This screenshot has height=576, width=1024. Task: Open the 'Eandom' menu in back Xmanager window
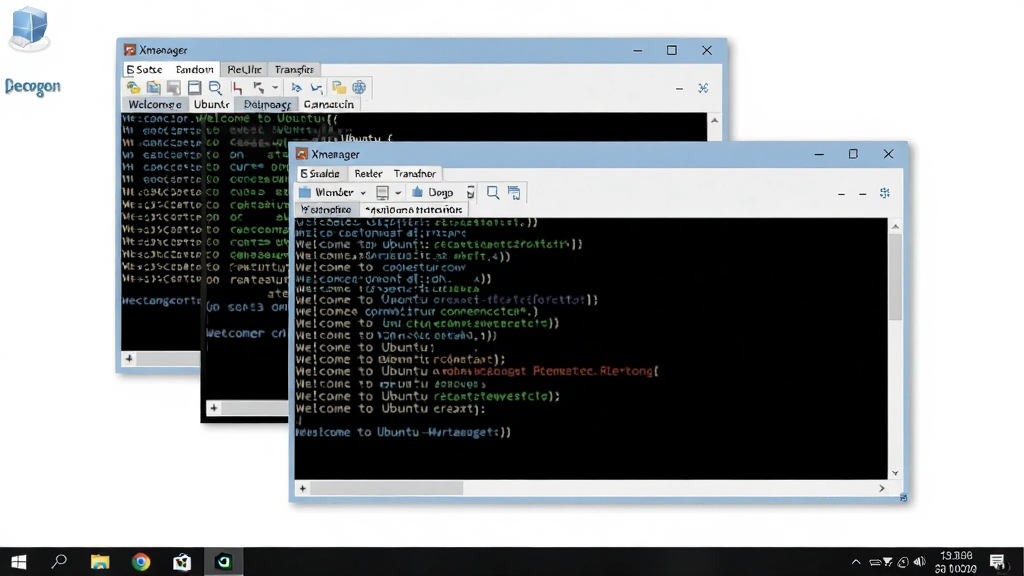195,69
